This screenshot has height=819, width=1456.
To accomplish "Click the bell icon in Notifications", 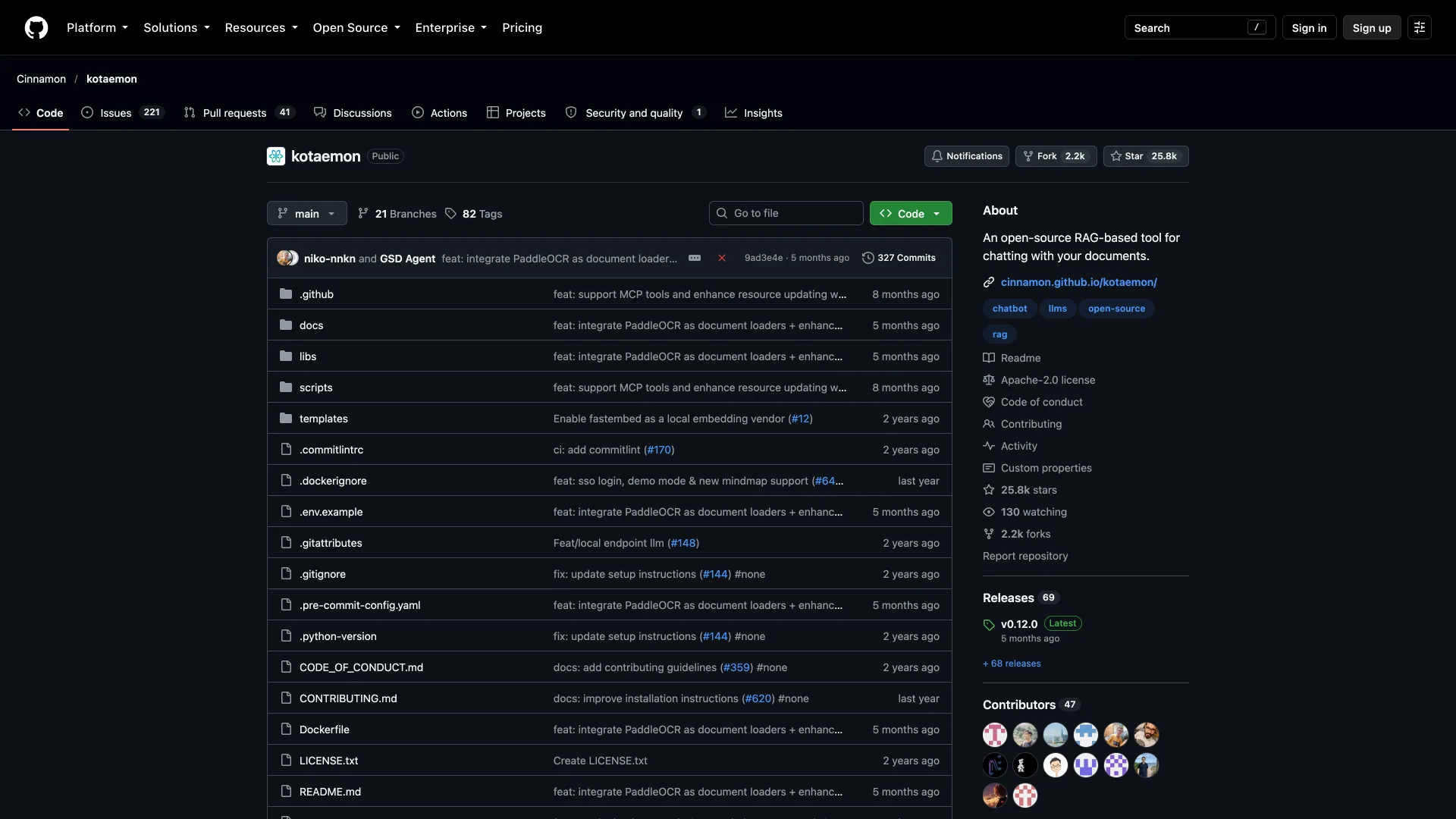I will 937,156.
